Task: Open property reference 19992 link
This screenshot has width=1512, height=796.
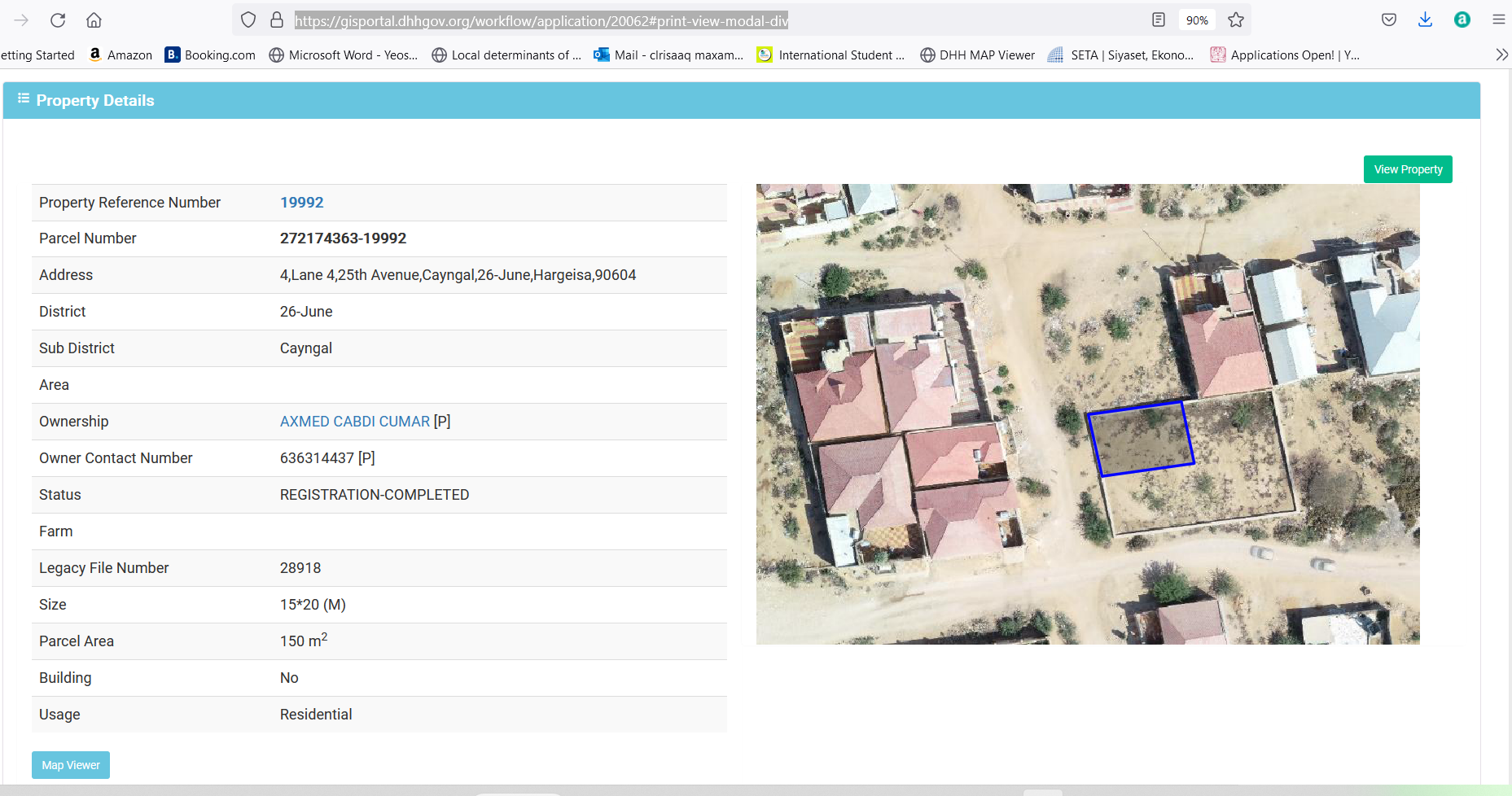Action: 301,203
